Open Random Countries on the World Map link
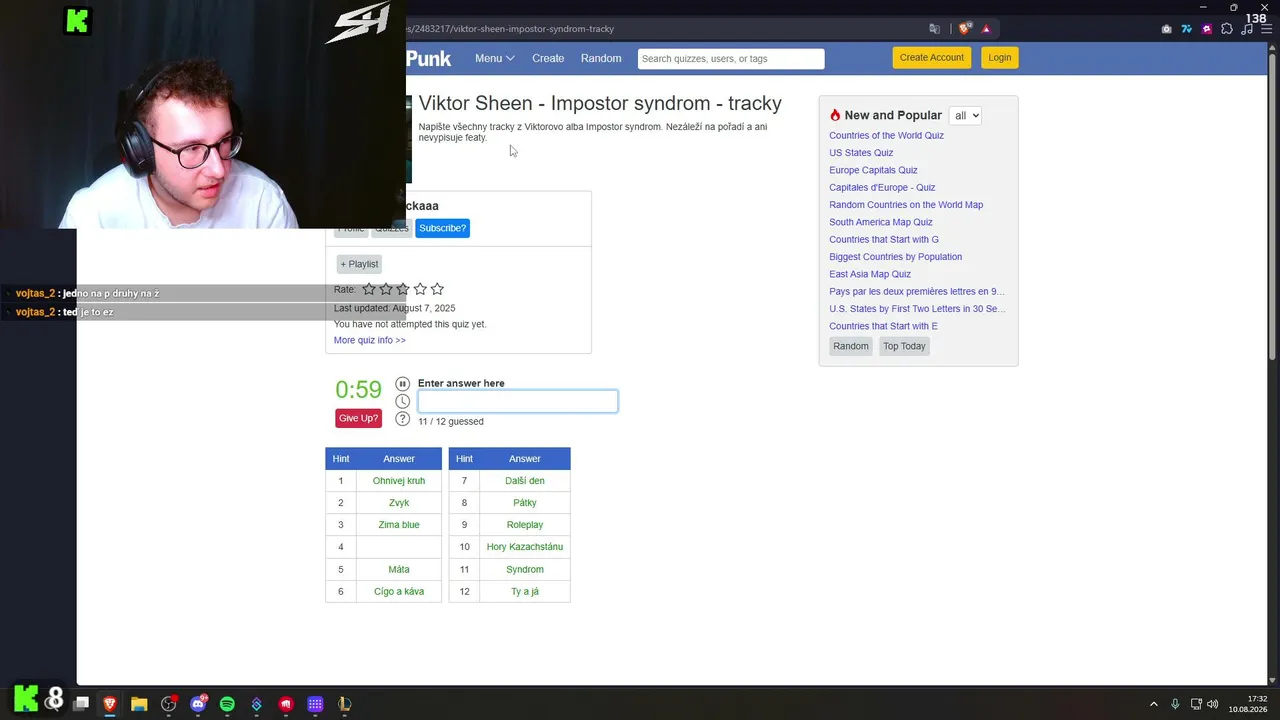The width and height of the screenshot is (1280, 720). coord(906,205)
